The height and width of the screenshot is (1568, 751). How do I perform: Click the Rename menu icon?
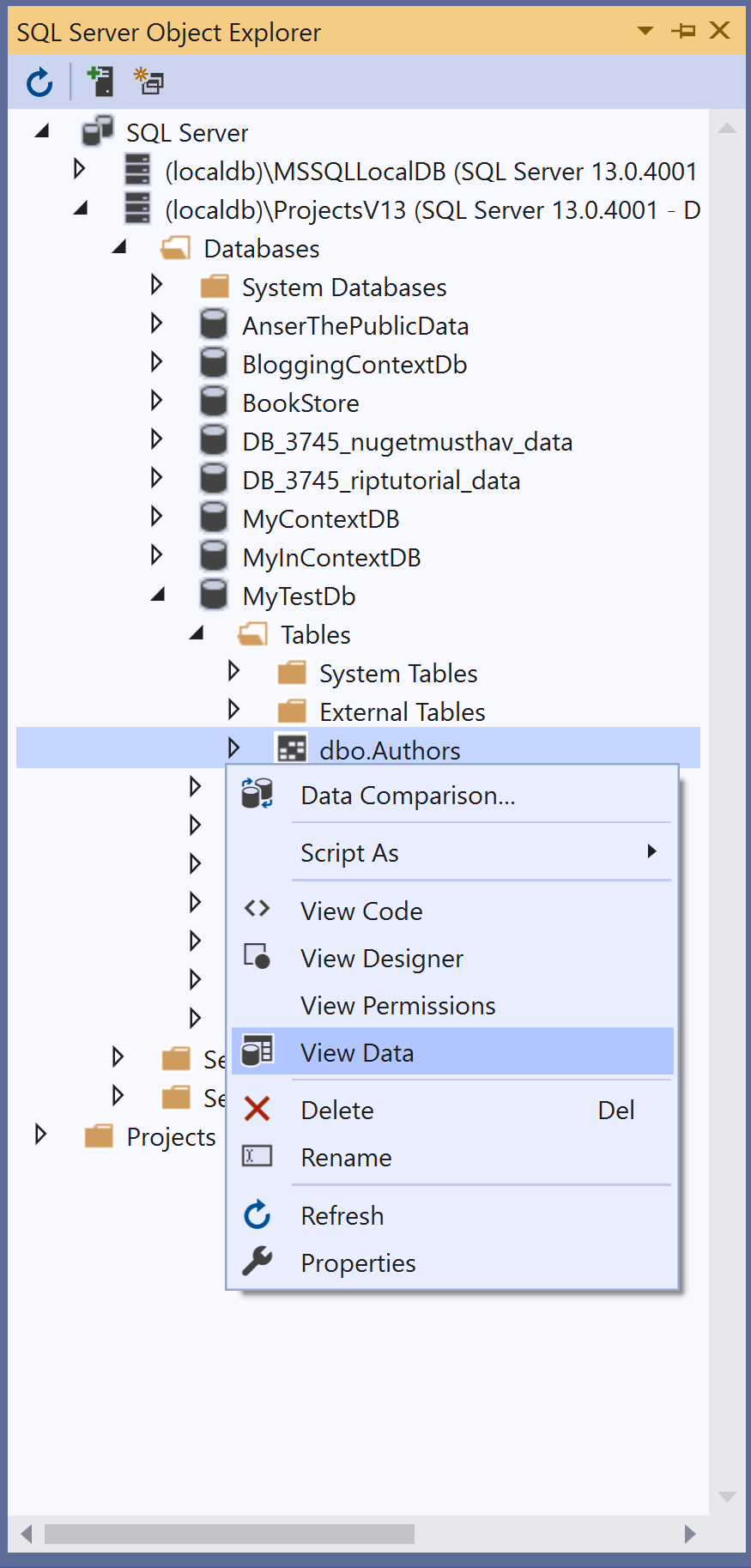257,1155
